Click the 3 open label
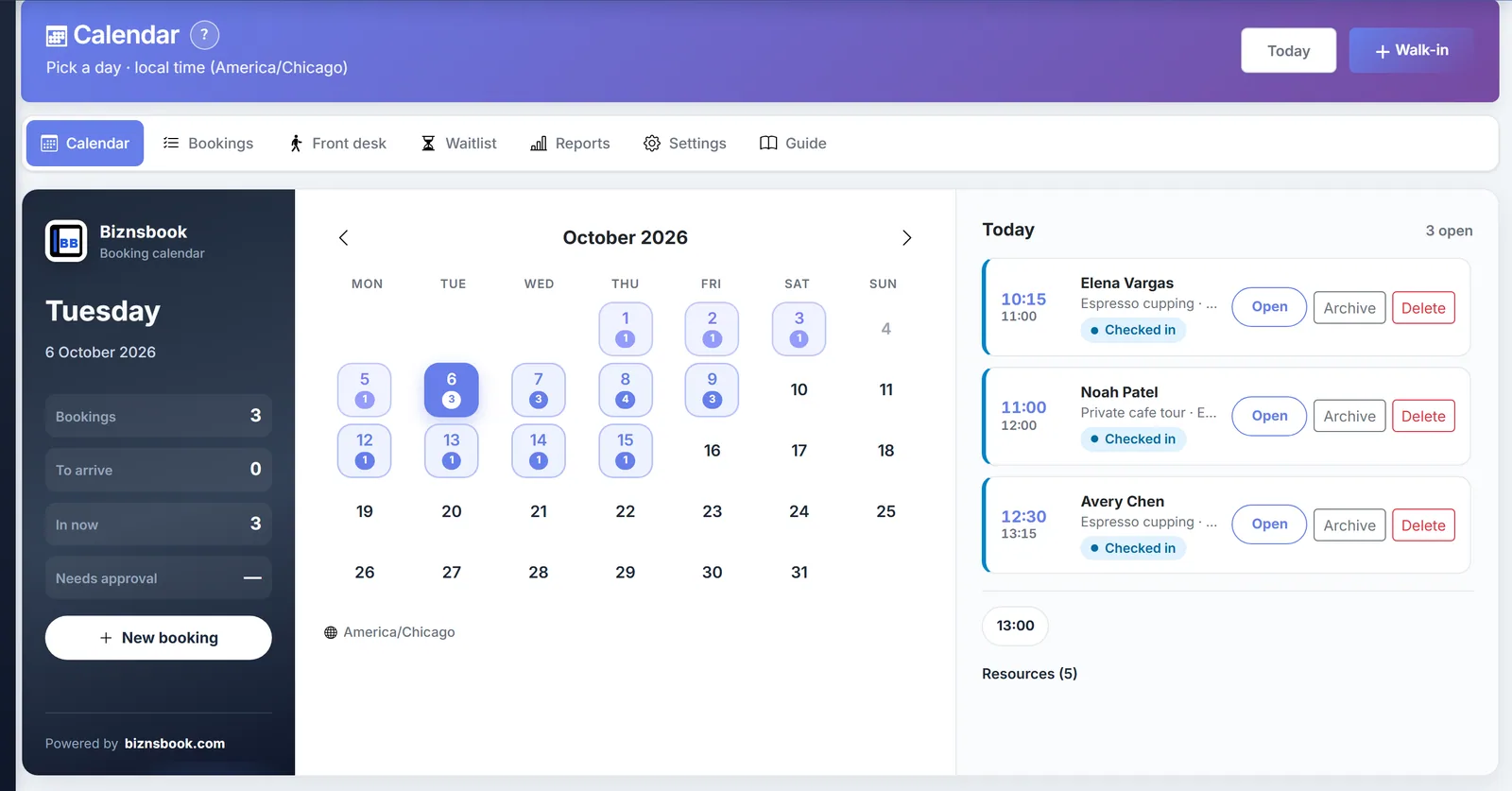 pyautogui.click(x=1449, y=231)
